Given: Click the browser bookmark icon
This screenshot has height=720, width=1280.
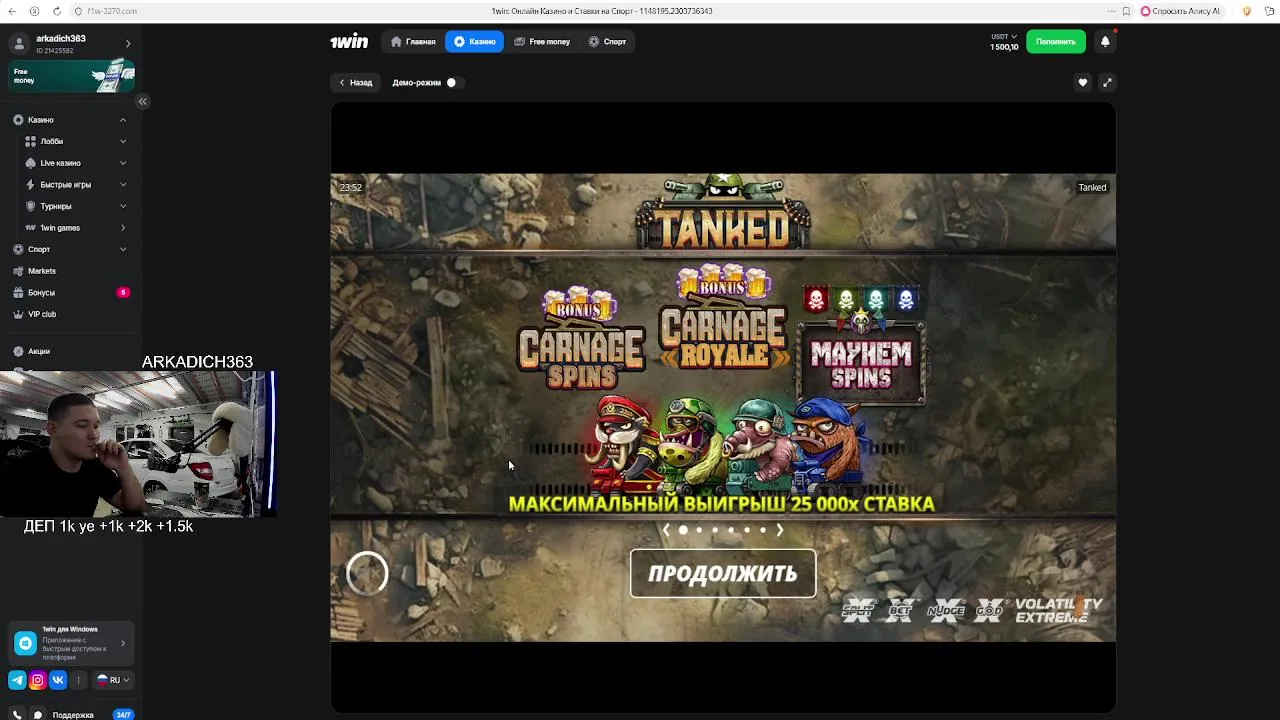Looking at the screenshot, I should (1126, 11).
